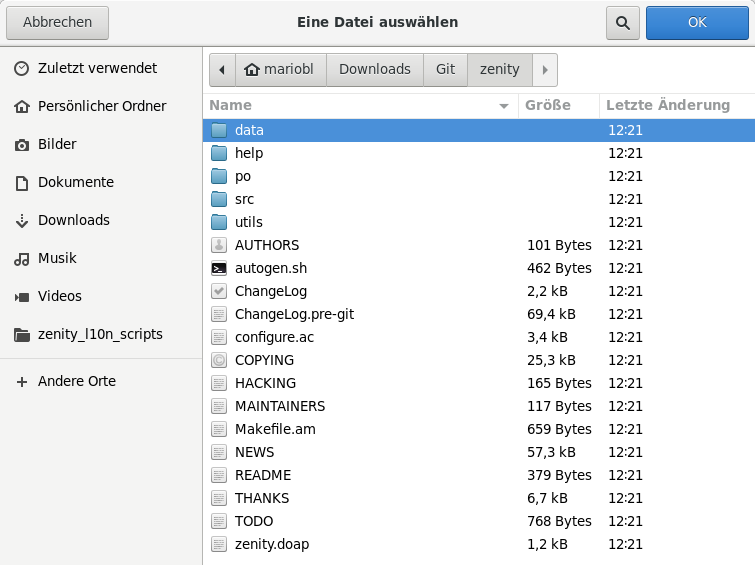The width and height of the screenshot is (755, 565).
Task: Click the home icon in mariobl breadcrumb
Action: [x=252, y=70]
